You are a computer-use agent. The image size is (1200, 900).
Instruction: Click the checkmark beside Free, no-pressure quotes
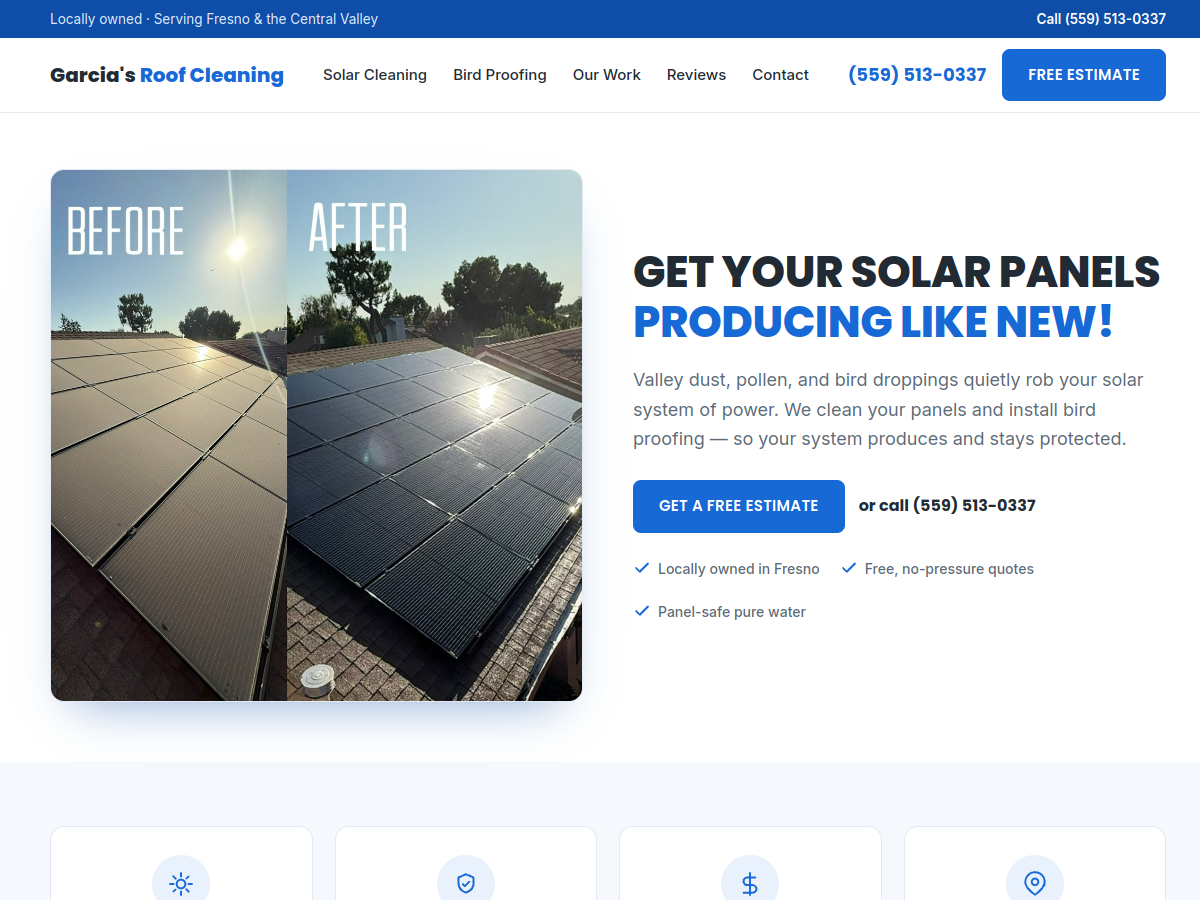[x=849, y=568]
